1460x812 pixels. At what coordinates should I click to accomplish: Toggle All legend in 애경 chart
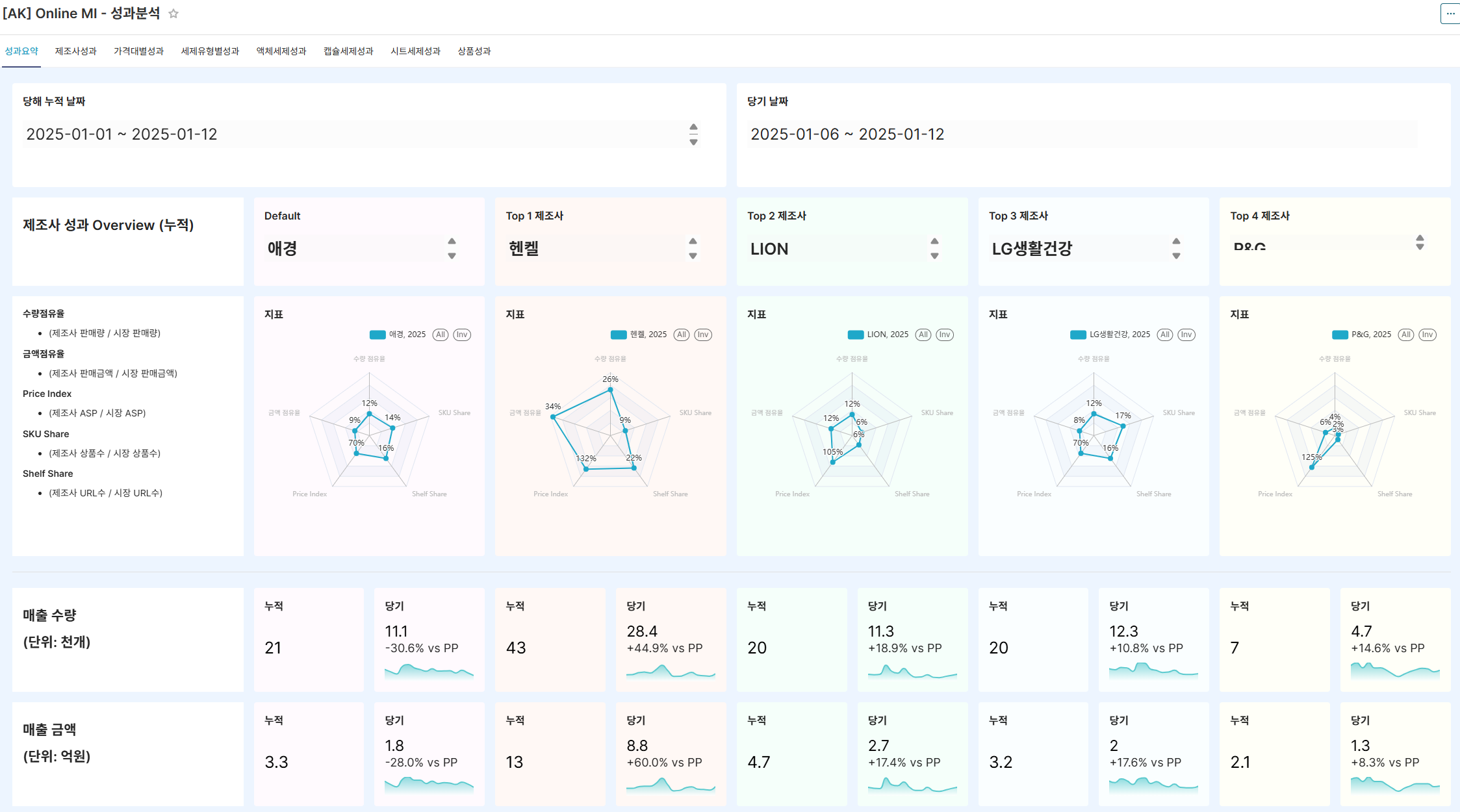click(x=441, y=335)
